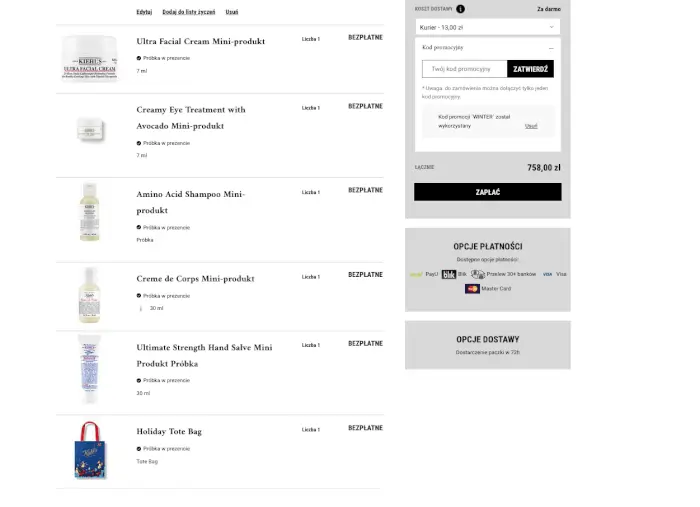Click the MasterCard payment logo

click(x=472, y=288)
